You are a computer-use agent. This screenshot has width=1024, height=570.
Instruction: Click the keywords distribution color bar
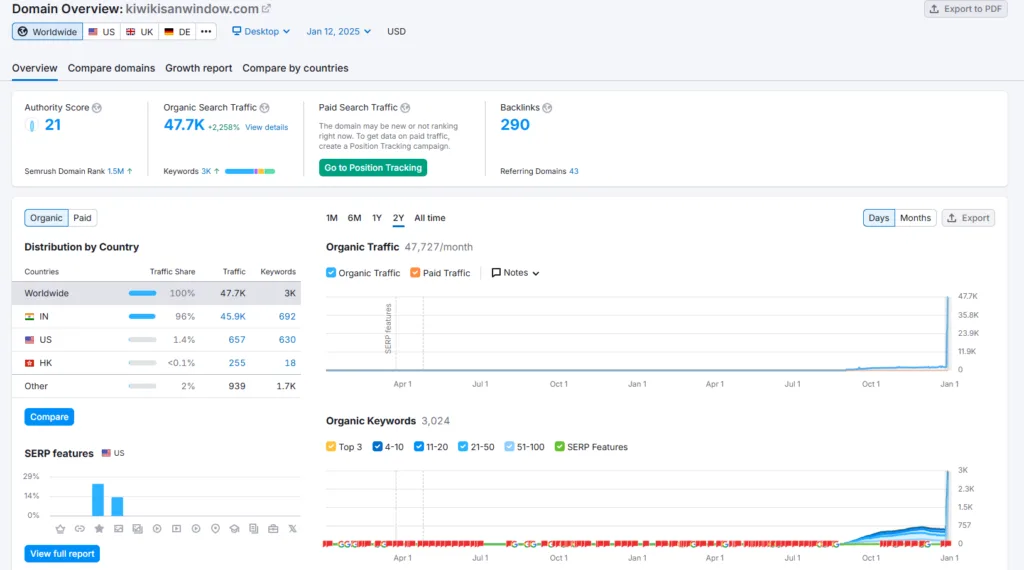pos(249,171)
